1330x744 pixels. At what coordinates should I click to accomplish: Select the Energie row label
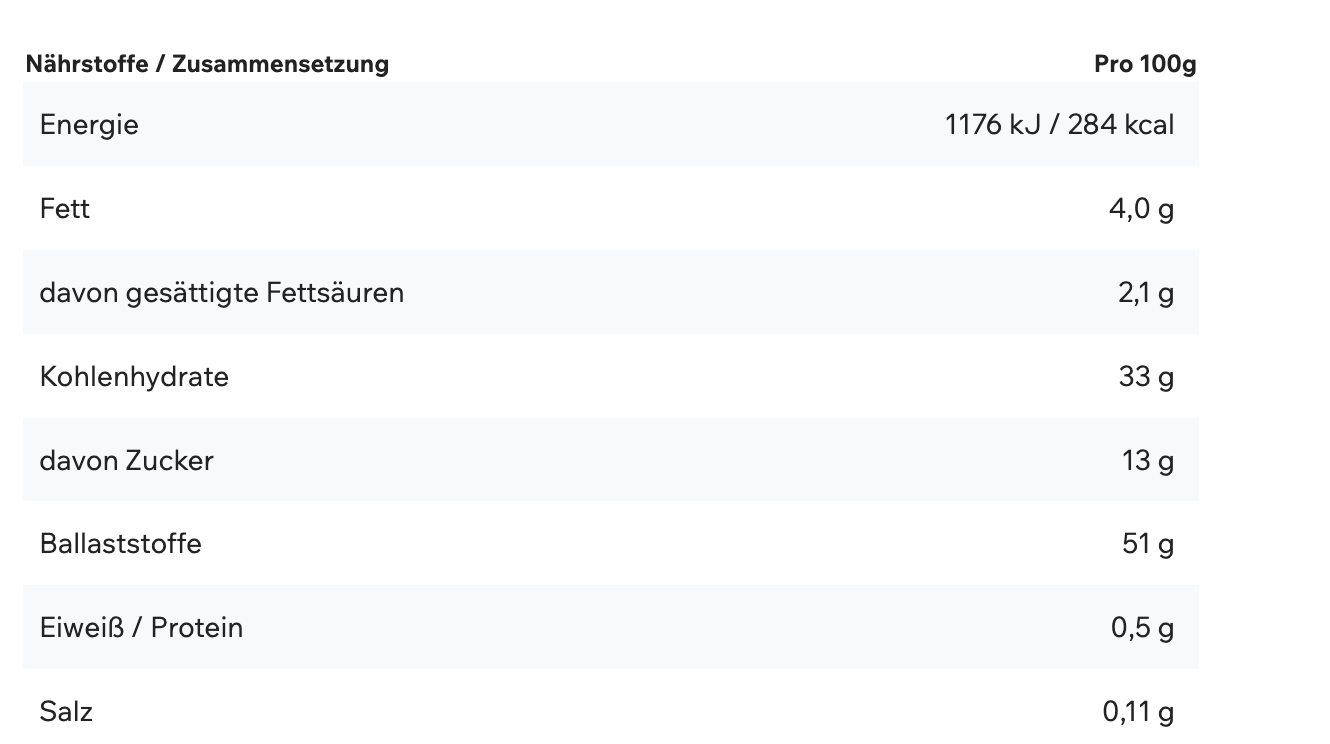pyautogui.click(x=89, y=125)
